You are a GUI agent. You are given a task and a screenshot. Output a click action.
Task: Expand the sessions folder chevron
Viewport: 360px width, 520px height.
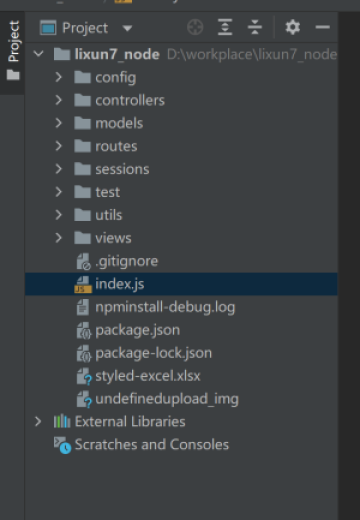pyautogui.click(x=59, y=169)
